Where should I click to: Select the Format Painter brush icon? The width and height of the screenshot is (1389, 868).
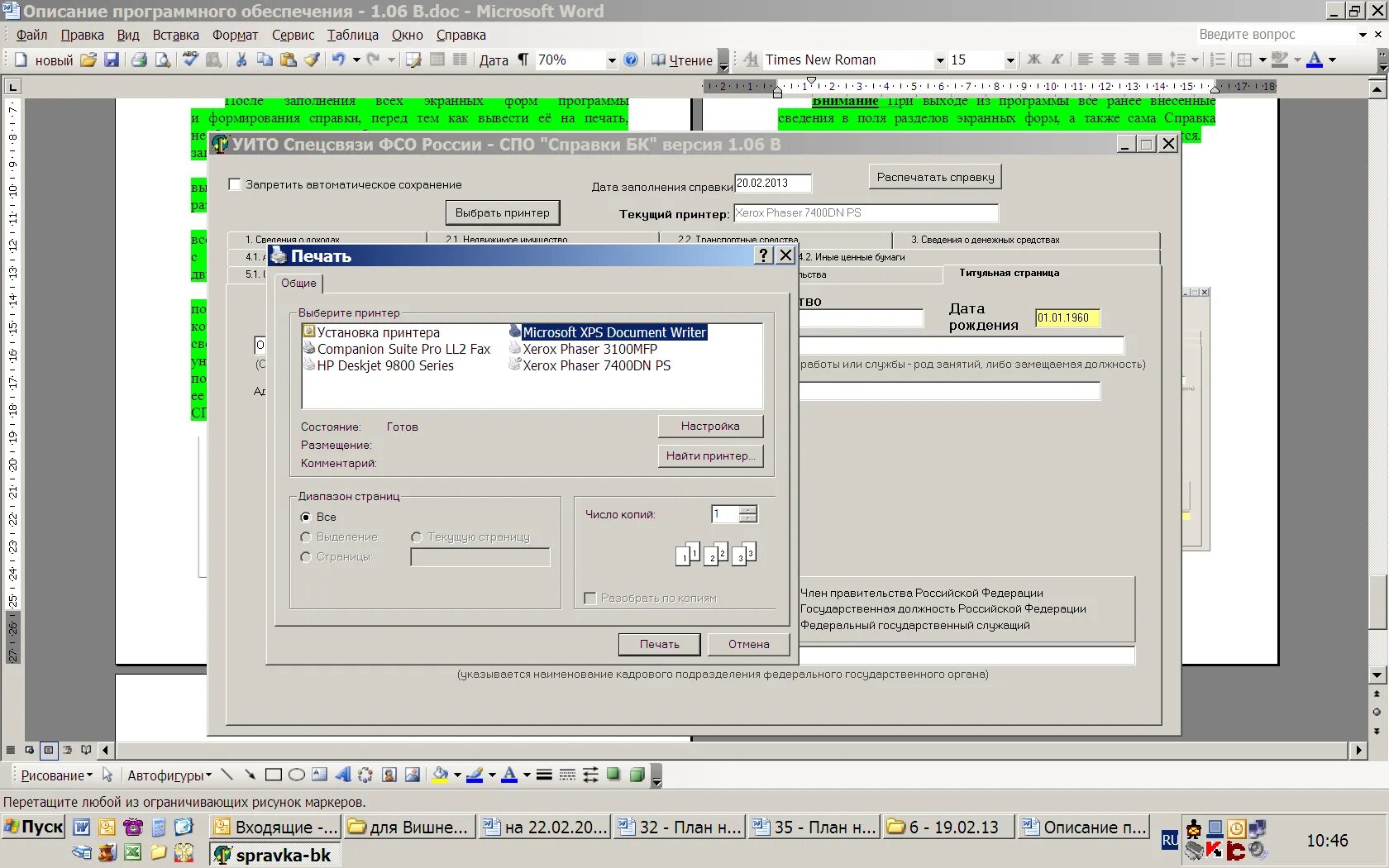click(312, 60)
